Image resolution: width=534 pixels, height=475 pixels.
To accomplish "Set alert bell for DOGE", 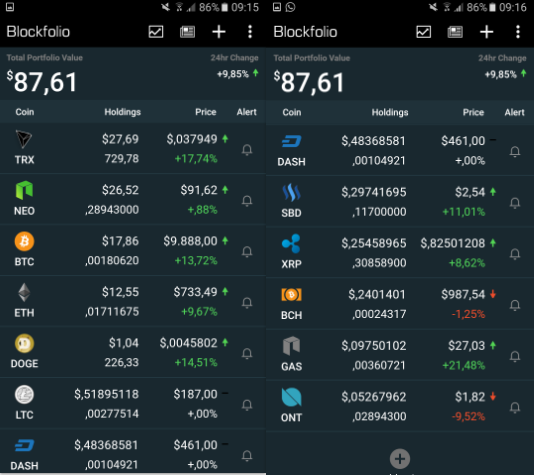I will pos(247,353).
